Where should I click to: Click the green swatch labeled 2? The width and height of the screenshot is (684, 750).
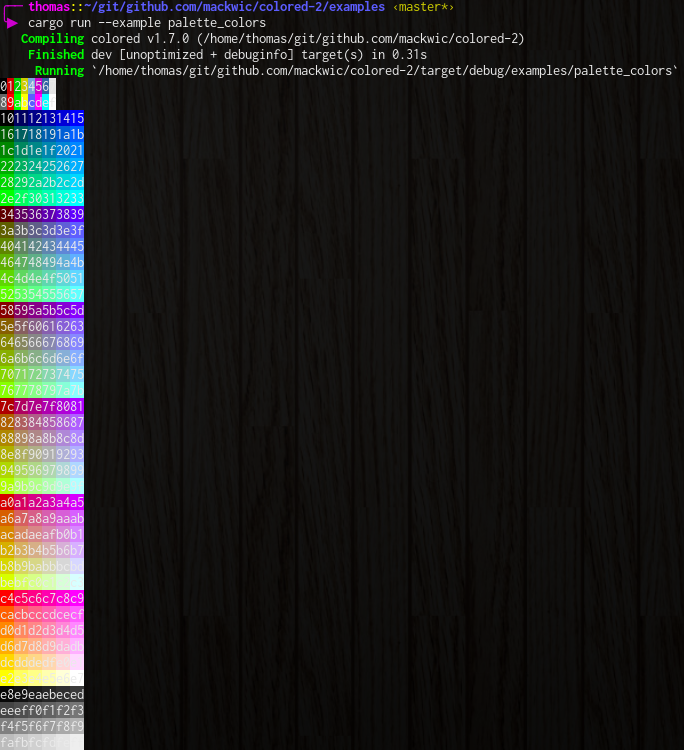click(18, 86)
